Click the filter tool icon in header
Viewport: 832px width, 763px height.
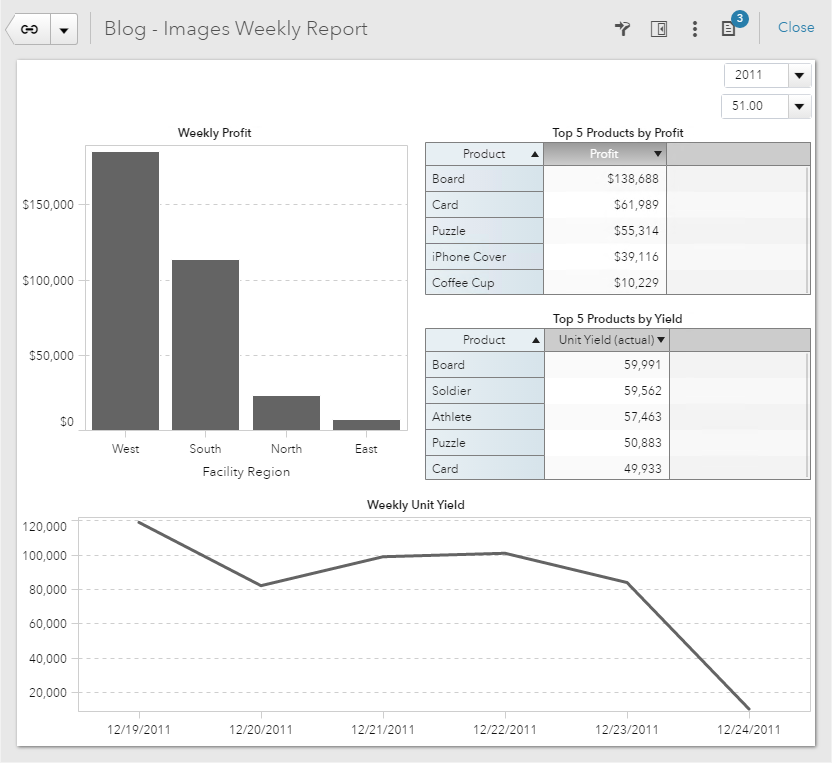[622, 29]
